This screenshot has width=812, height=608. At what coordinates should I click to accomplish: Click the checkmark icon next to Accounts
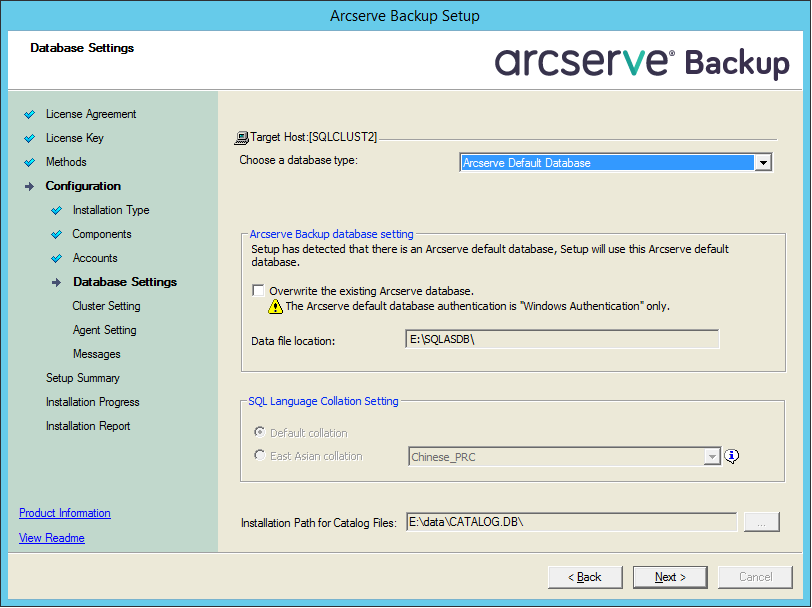coord(57,259)
